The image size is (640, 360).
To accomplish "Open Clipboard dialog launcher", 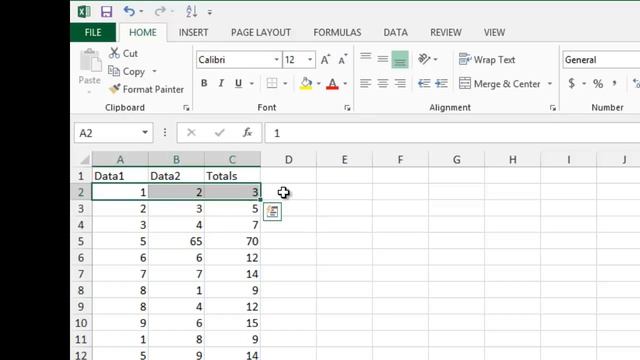I will click(186, 108).
